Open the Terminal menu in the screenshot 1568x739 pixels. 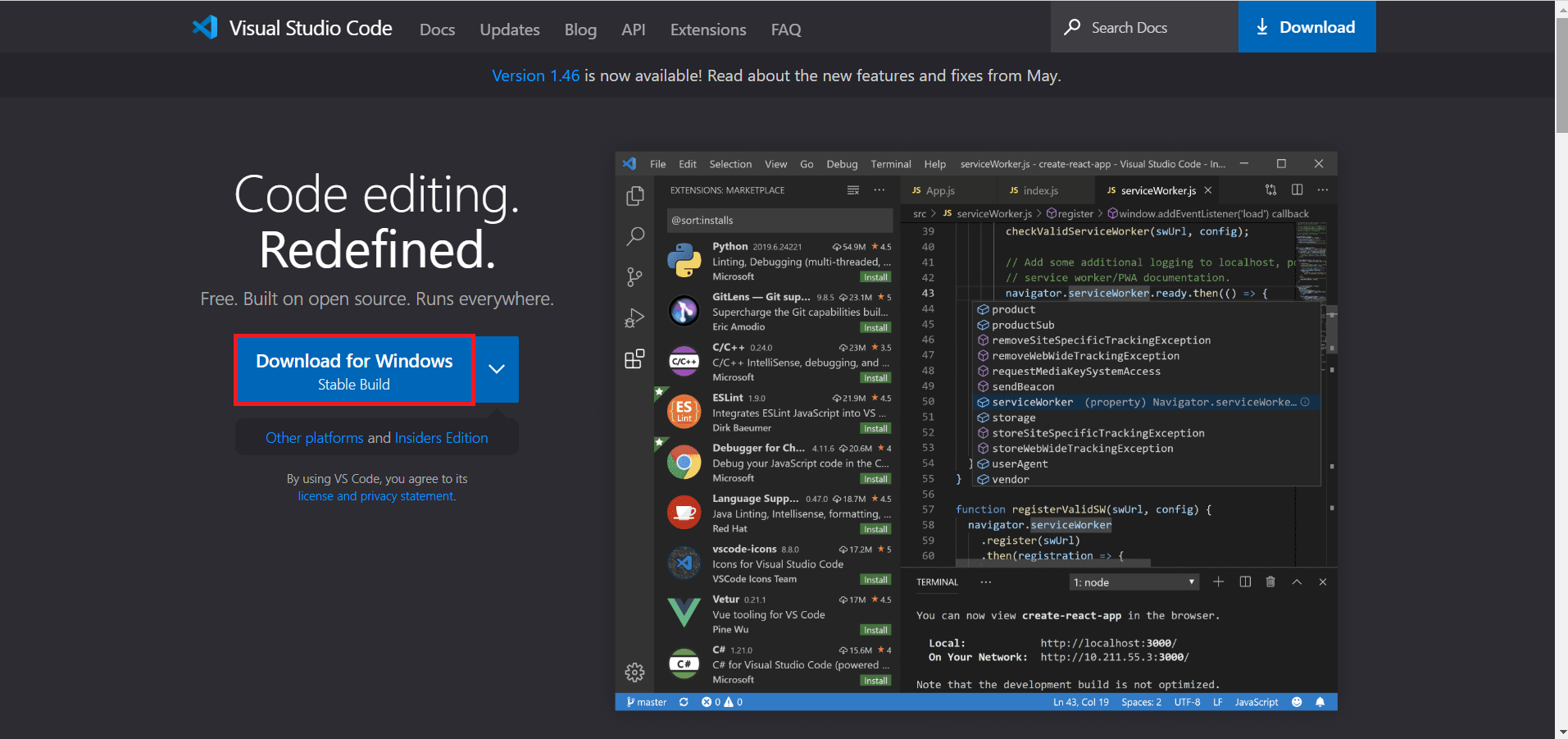pos(891,164)
